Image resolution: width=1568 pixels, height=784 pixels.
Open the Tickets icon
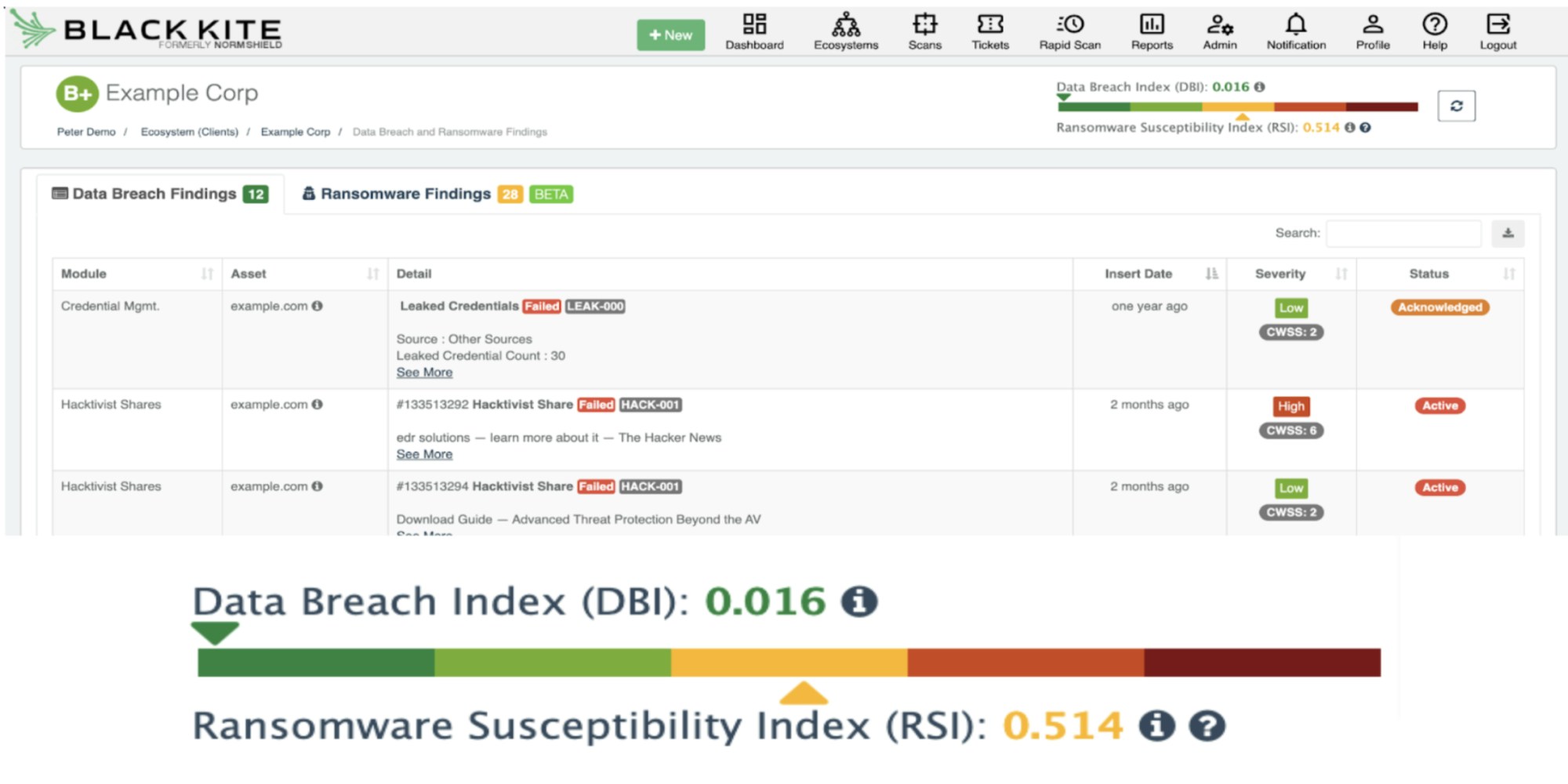(x=990, y=31)
